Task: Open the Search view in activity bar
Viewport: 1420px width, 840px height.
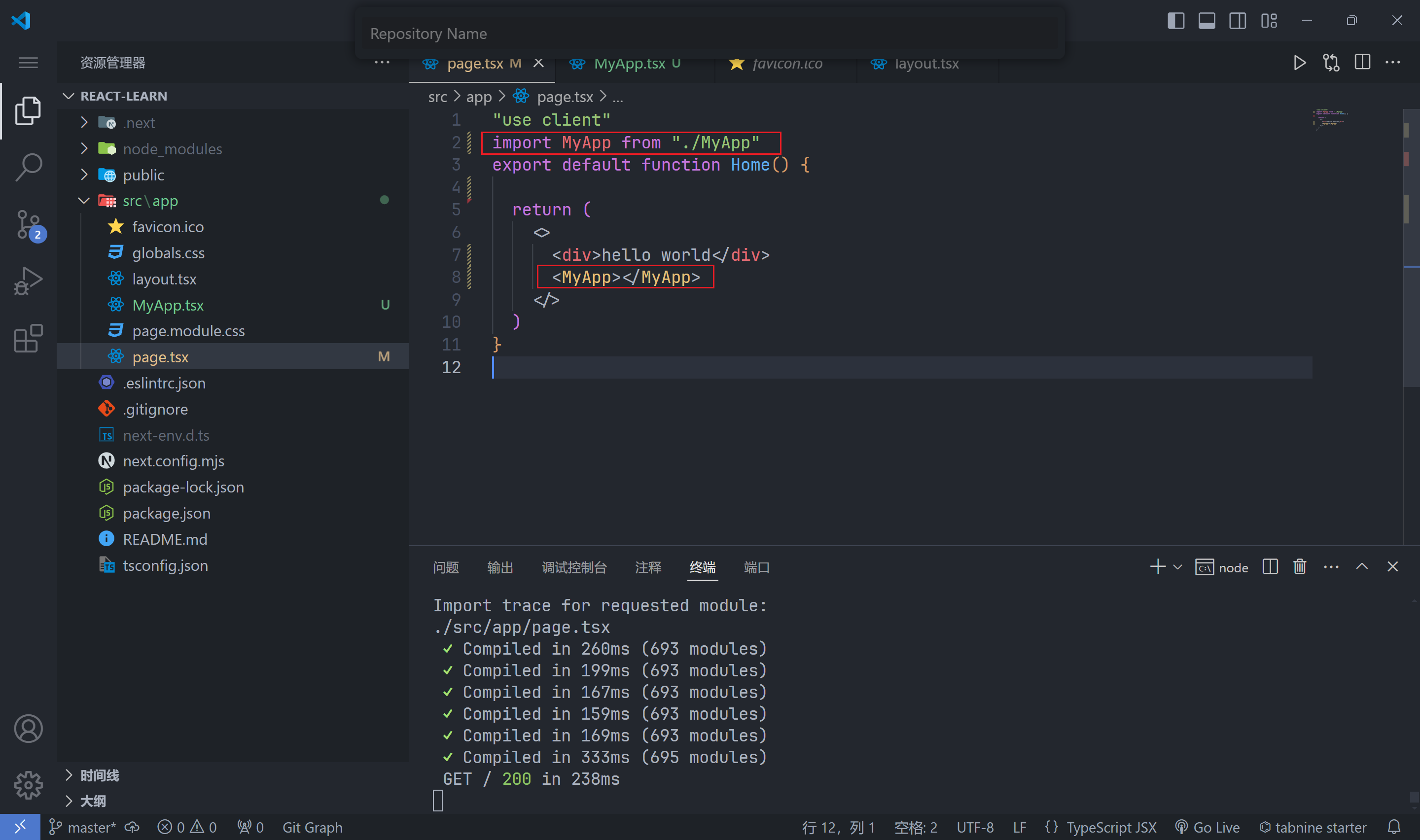Action: click(28, 167)
